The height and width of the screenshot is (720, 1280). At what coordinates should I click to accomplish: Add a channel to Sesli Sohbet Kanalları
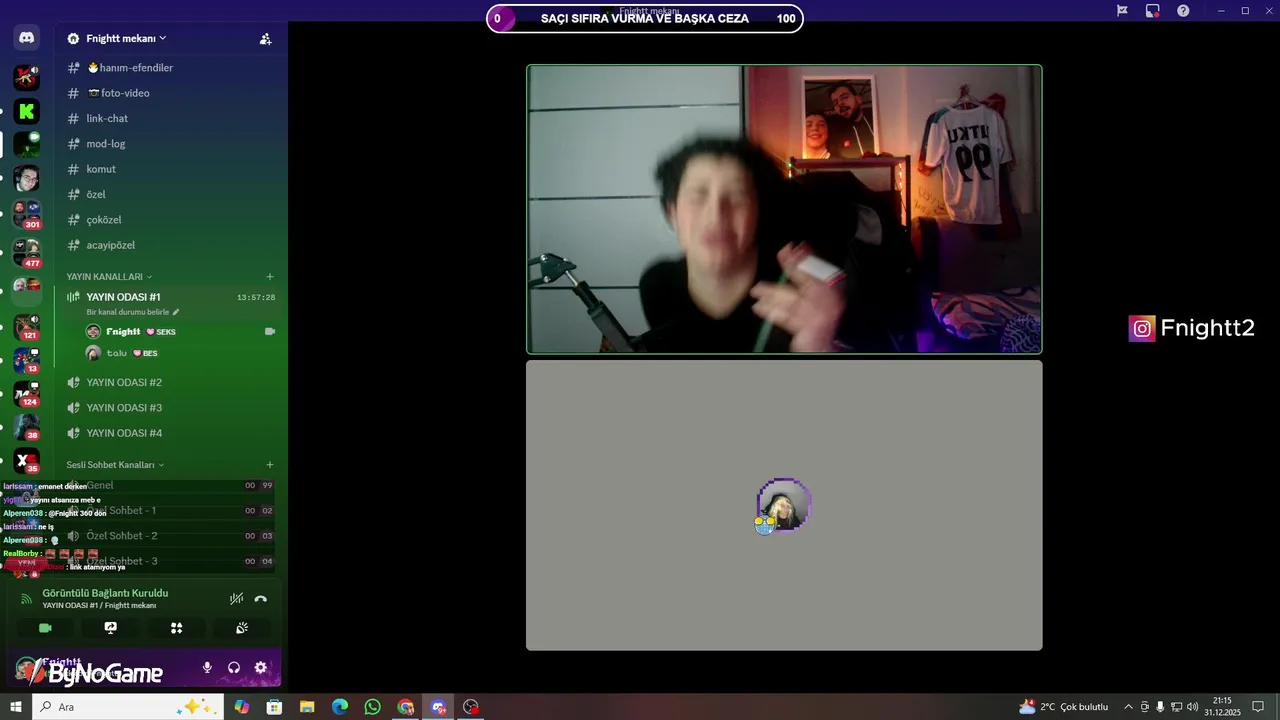point(270,465)
